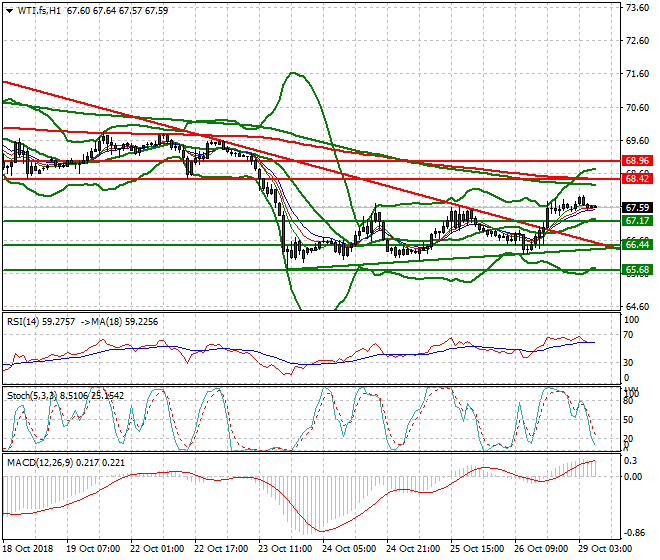Image resolution: width=660 pixels, height=560 pixels.
Task: Click the red 68.96 price level label
Action: click(x=637, y=161)
